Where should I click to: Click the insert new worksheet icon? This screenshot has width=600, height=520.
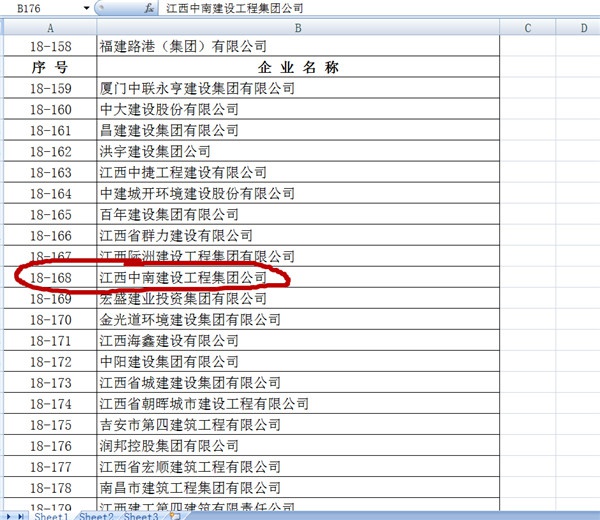click(175, 516)
